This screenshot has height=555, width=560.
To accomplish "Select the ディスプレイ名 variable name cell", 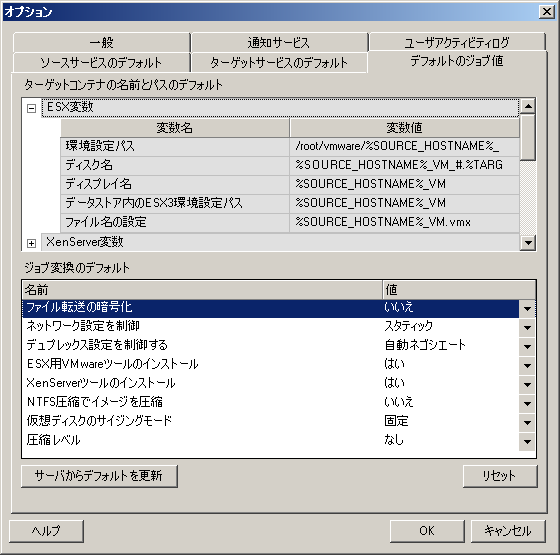I will click(x=175, y=184).
